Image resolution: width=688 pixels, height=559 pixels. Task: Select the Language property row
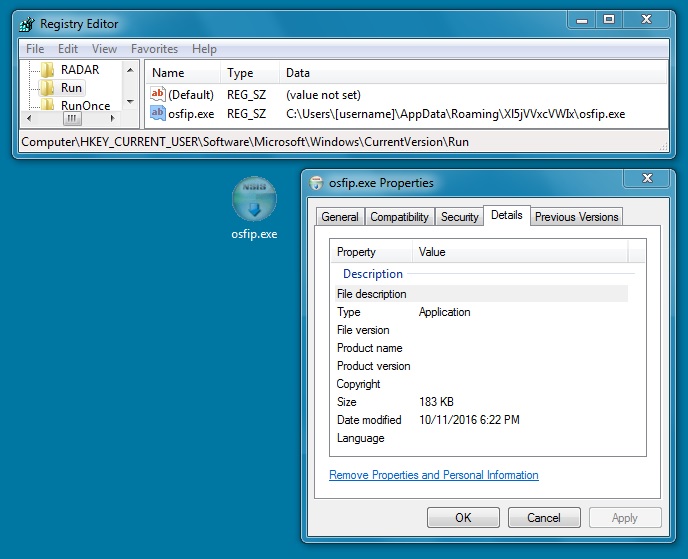pyautogui.click(x=481, y=438)
